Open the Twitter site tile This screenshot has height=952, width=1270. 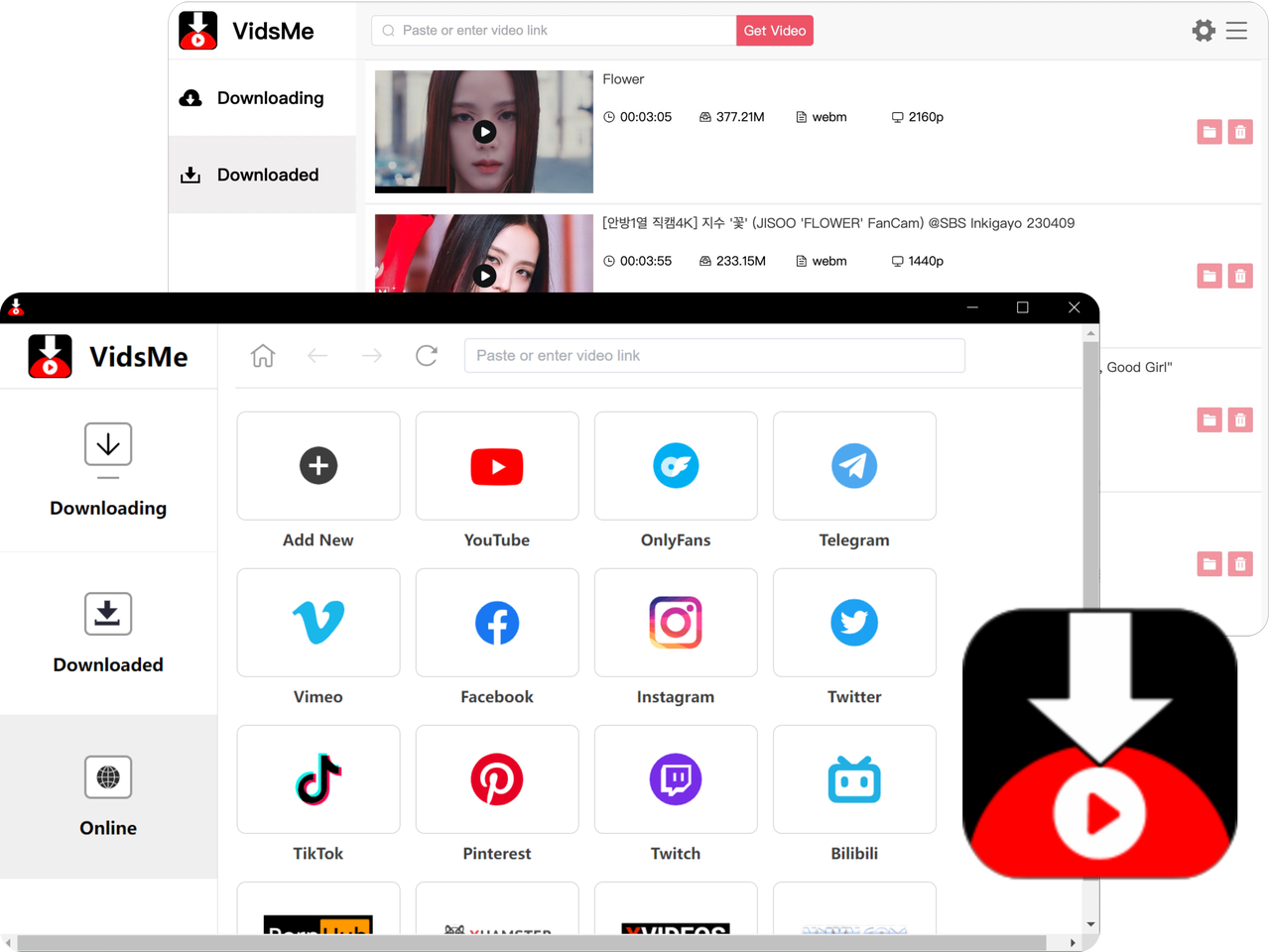tap(853, 623)
